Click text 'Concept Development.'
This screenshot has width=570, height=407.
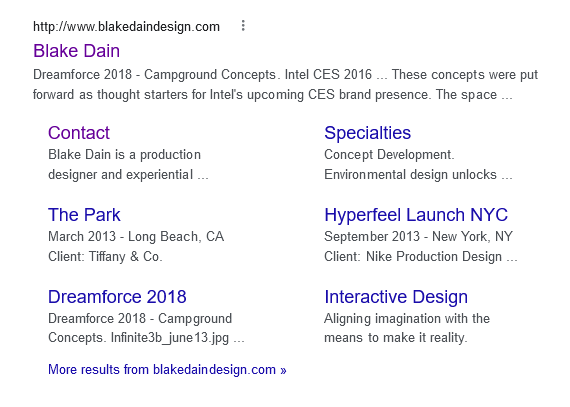[389, 155]
